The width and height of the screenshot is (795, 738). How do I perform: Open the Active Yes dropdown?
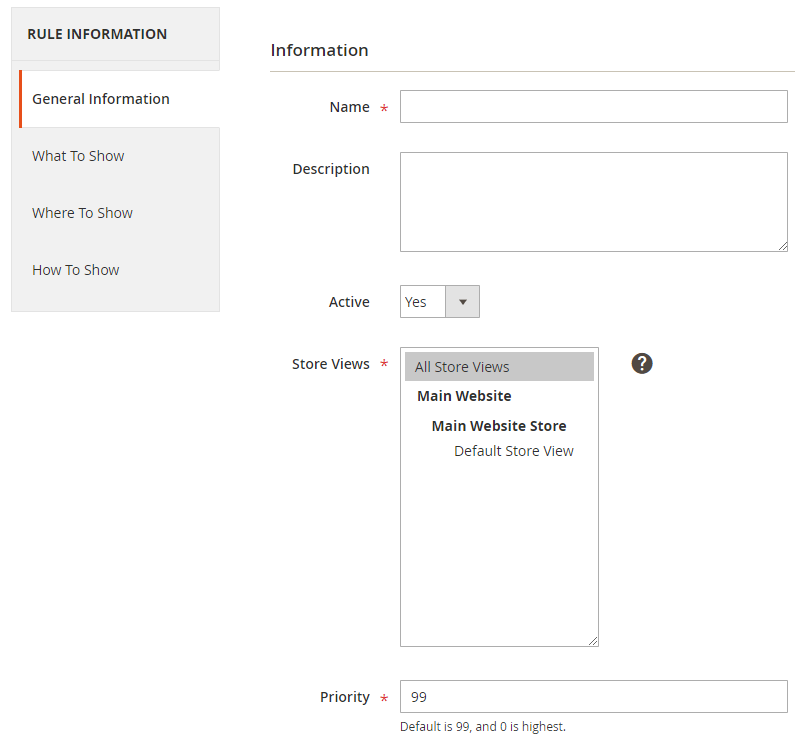coord(440,302)
